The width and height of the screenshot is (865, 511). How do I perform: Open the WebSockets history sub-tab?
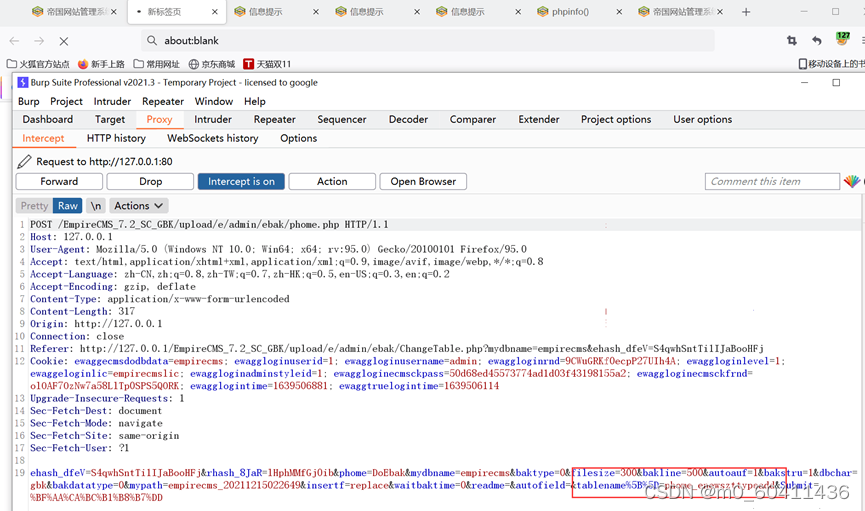212,139
